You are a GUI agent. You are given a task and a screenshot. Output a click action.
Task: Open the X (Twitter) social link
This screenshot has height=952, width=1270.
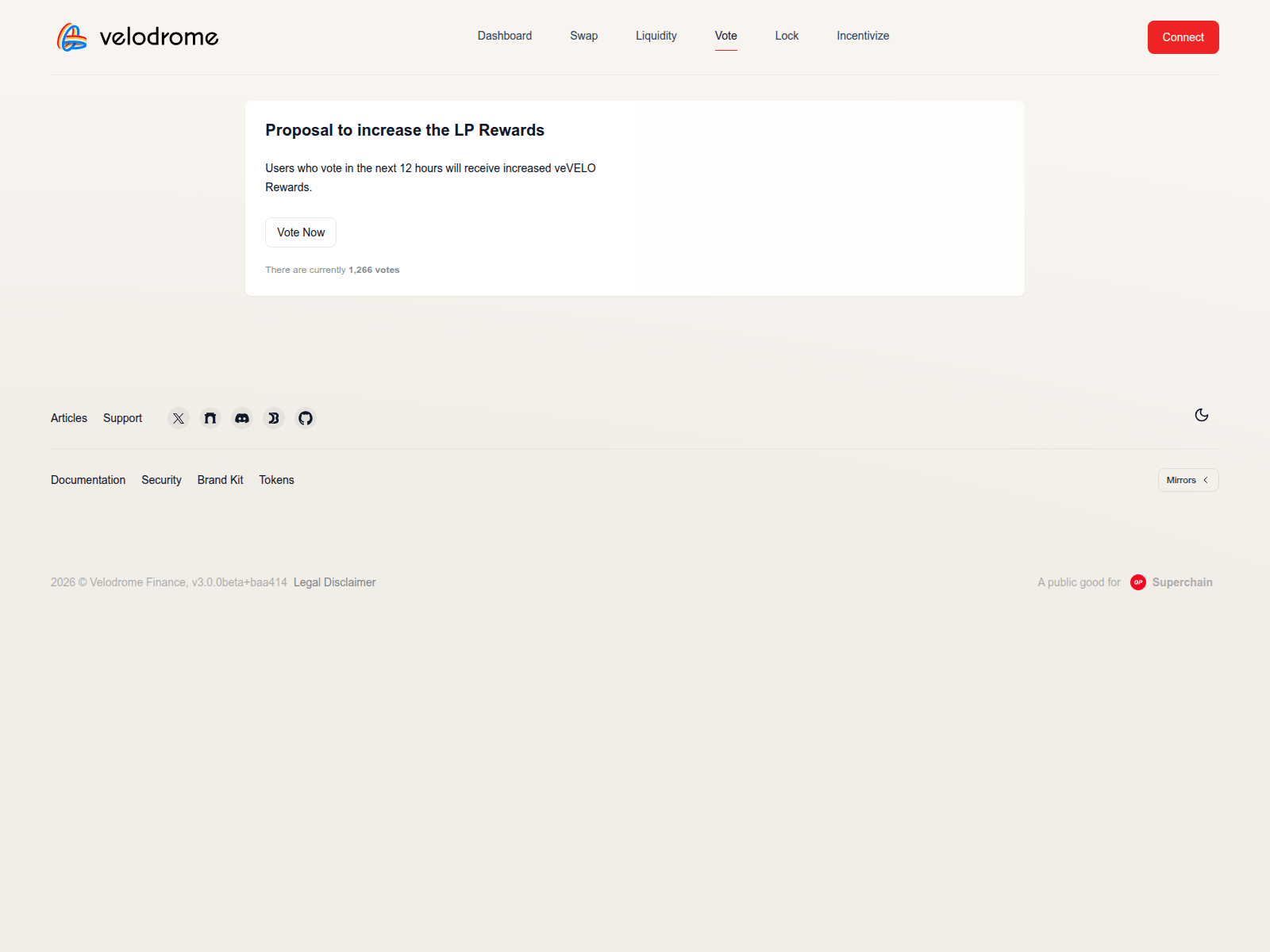click(x=179, y=418)
